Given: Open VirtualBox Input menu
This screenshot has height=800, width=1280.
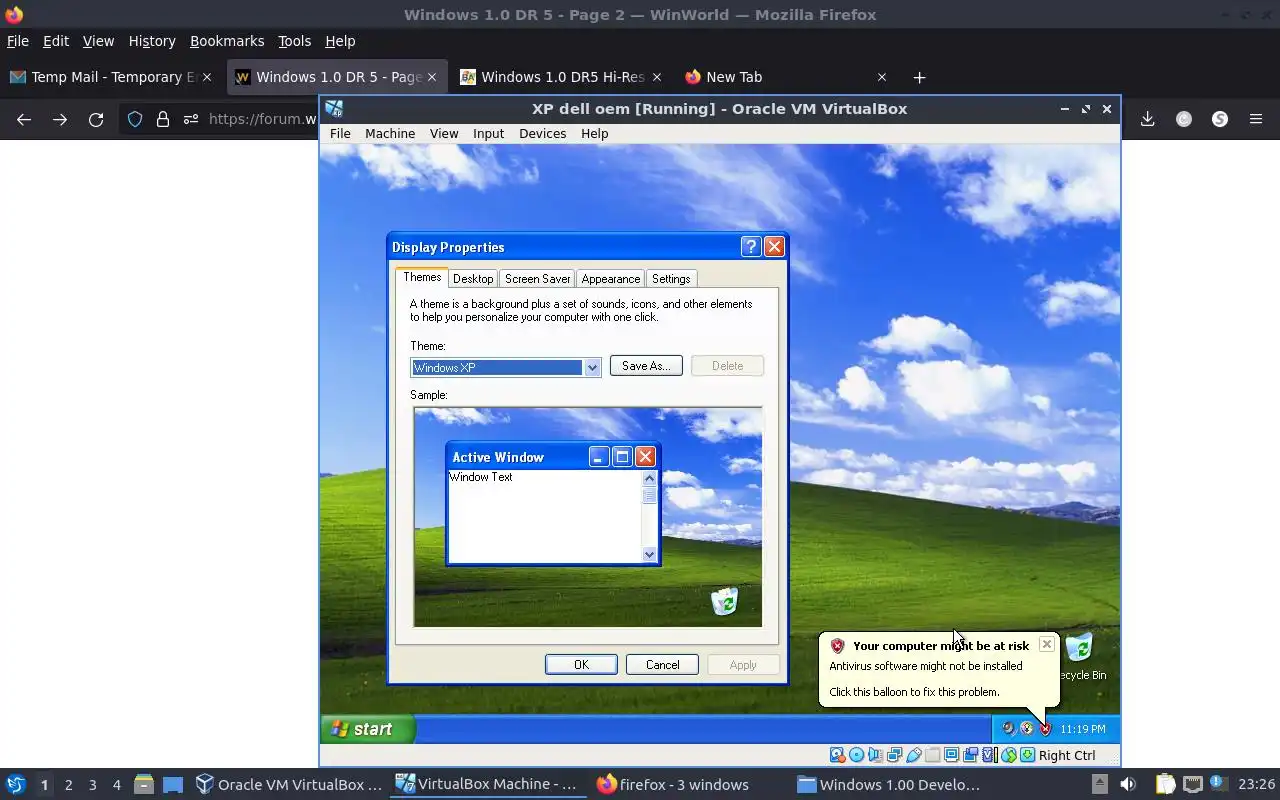Looking at the screenshot, I should pos(488,133).
